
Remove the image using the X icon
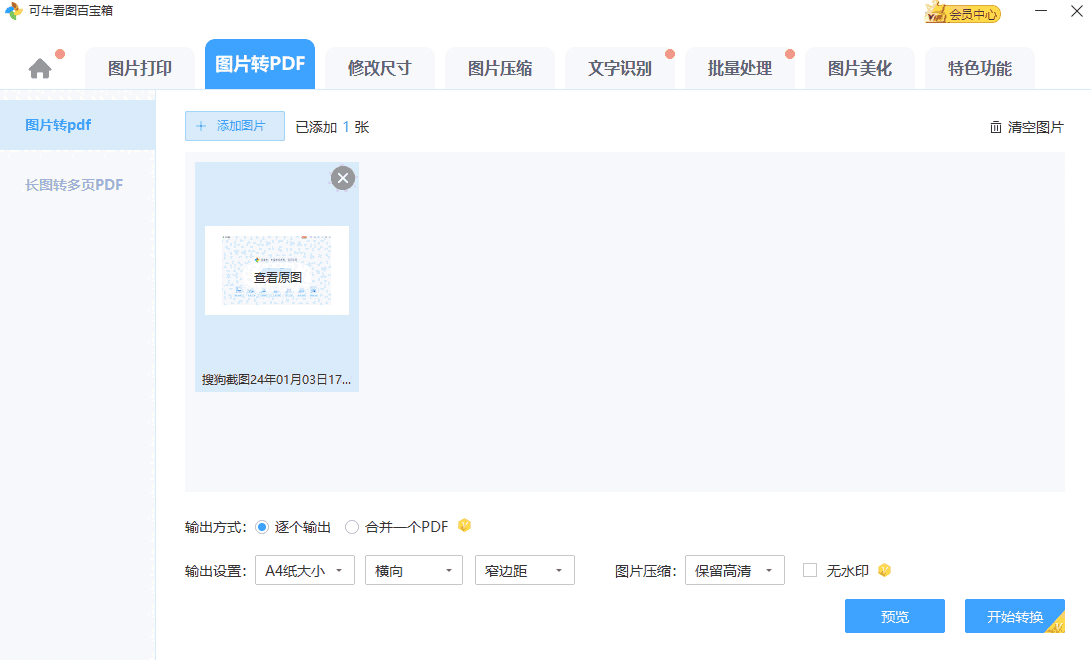click(x=343, y=178)
